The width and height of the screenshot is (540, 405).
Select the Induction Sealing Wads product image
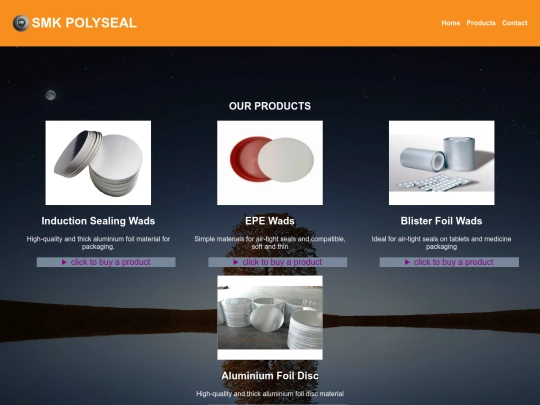tap(98, 163)
